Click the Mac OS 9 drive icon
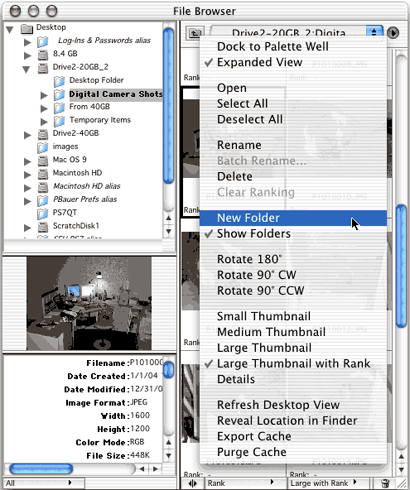The height and width of the screenshot is (490, 410). (x=43, y=160)
